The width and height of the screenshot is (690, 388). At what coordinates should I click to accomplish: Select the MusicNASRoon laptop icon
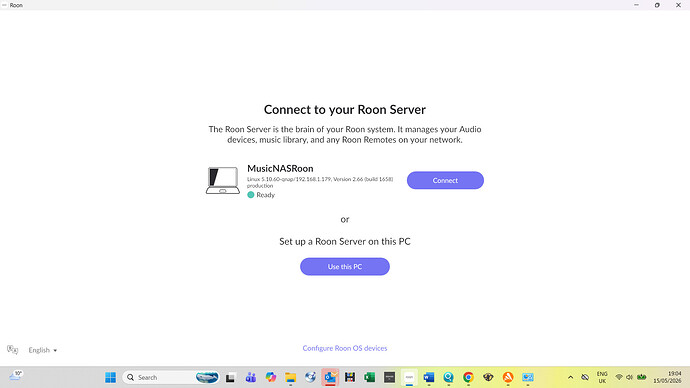click(x=223, y=180)
